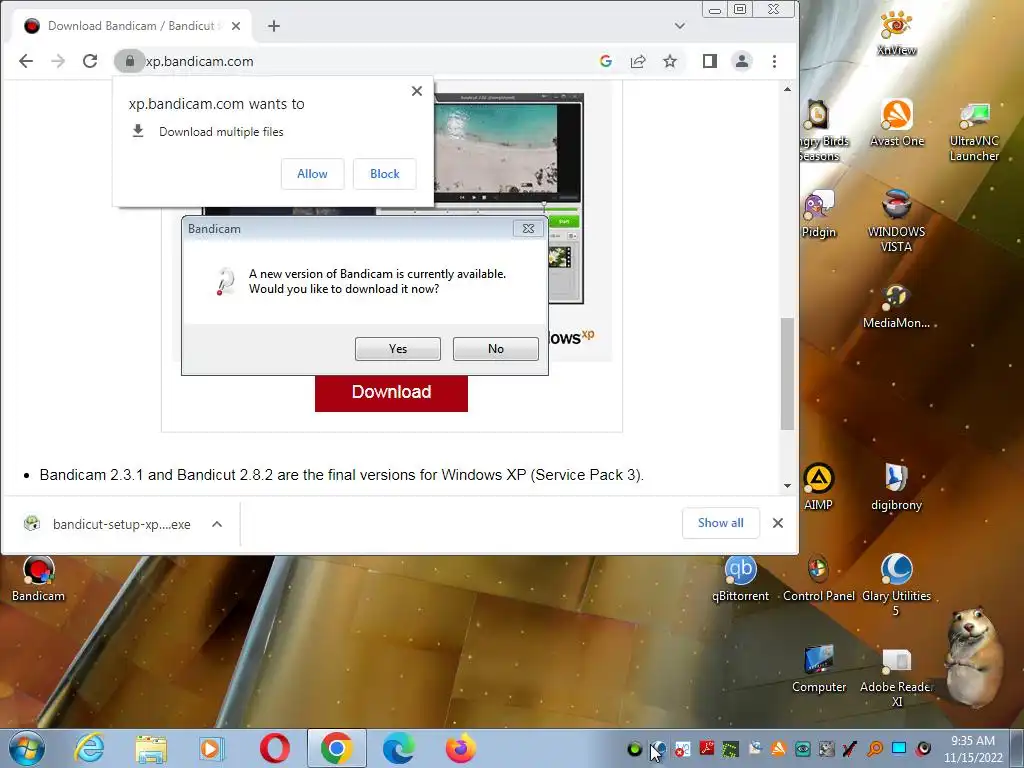Click Yes in Bandicam dialog
This screenshot has height=768, width=1024.
[x=398, y=349]
